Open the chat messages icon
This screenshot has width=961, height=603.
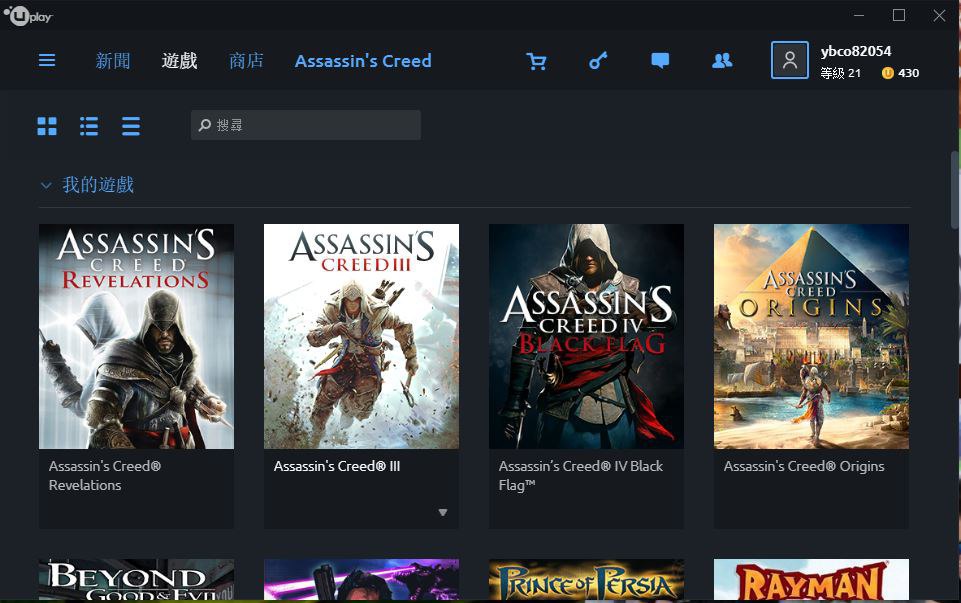(x=660, y=61)
